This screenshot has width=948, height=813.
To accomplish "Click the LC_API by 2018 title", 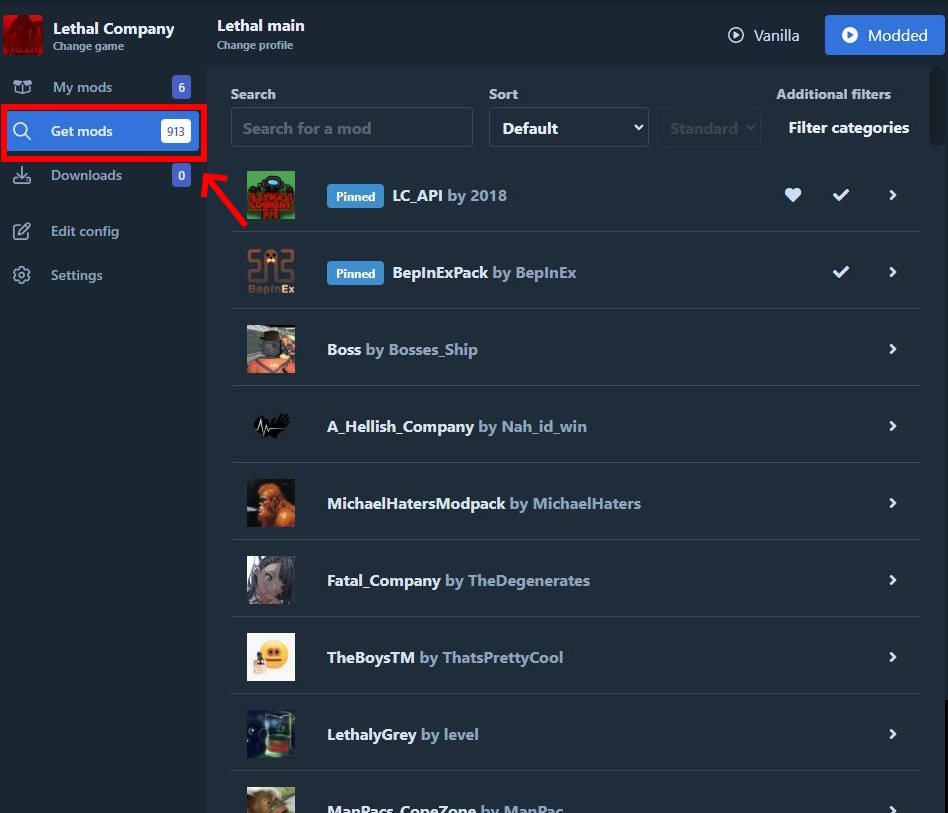I will [449, 195].
